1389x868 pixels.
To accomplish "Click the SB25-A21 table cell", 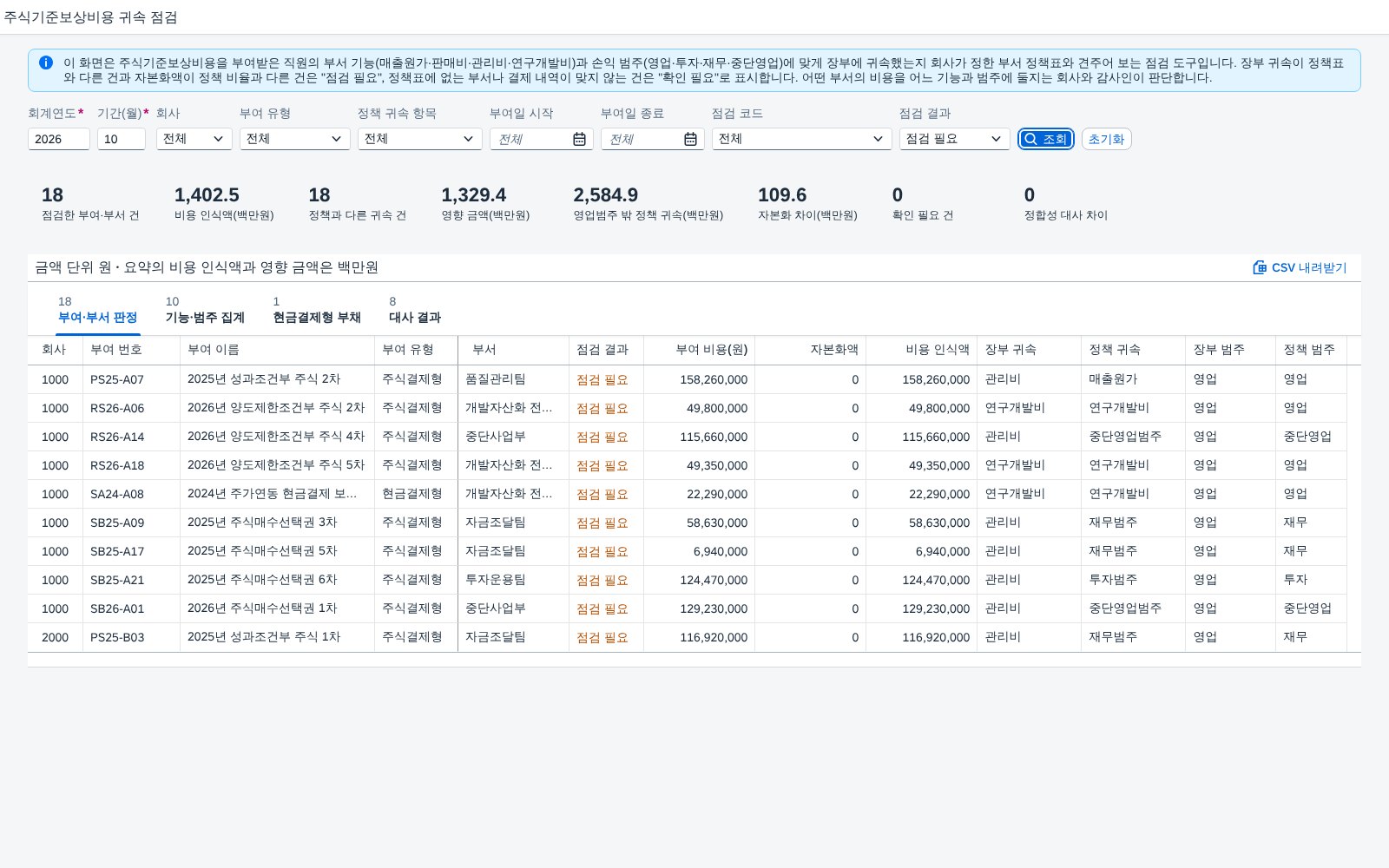I will point(131,580).
